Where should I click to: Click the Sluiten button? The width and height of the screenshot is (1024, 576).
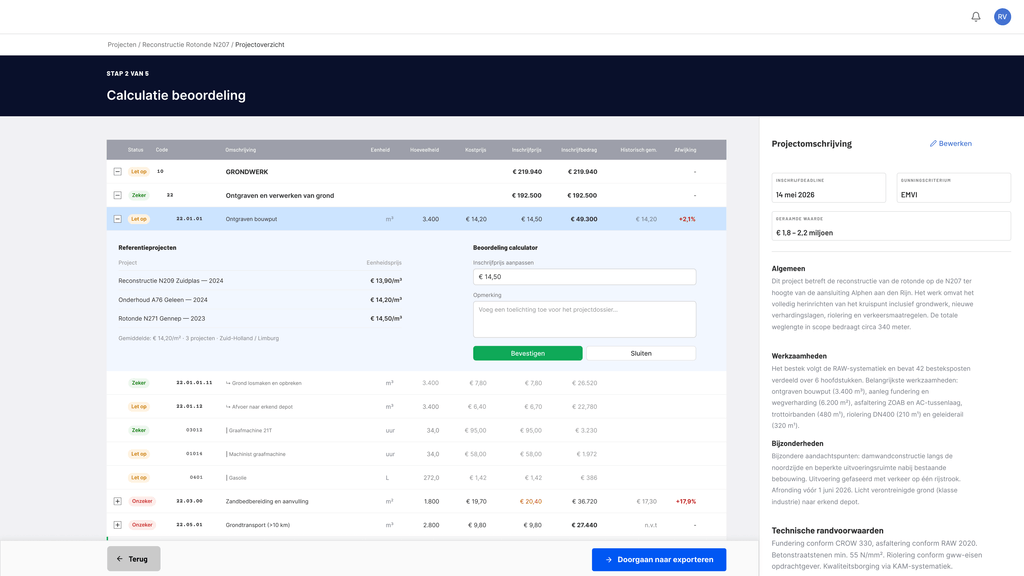(641, 353)
